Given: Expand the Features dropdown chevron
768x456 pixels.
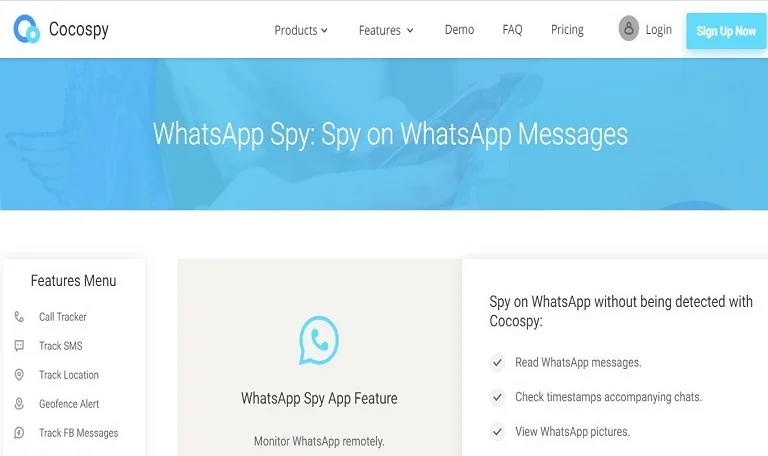Looking at the screenshot, I should (x=410, y=30).
